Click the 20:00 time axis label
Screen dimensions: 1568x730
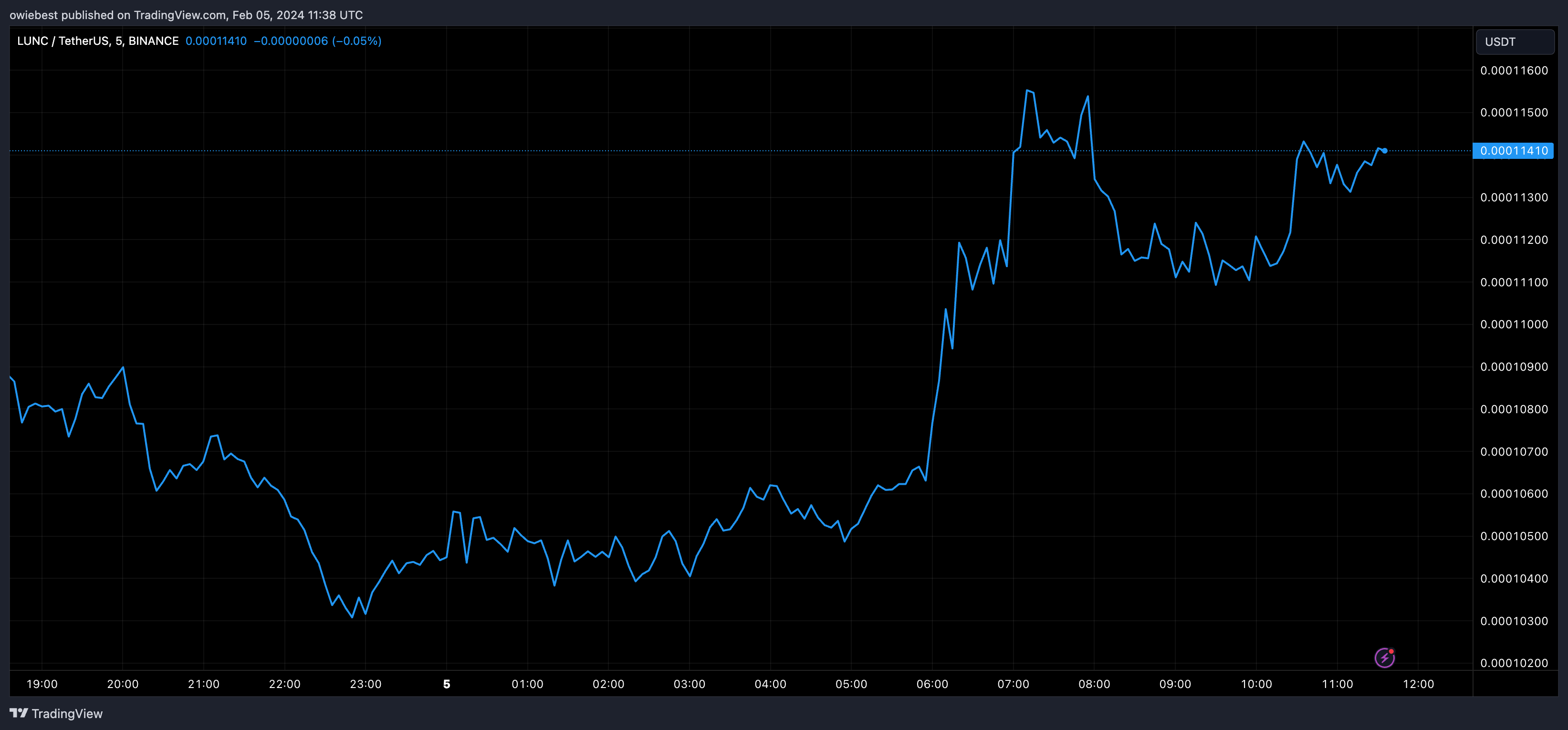click(x=123, y=684)
